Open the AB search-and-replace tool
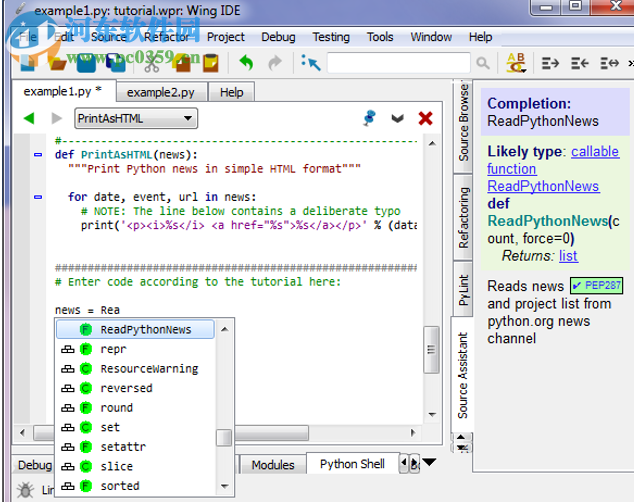 pyautogui.click(x=516, y=63)
